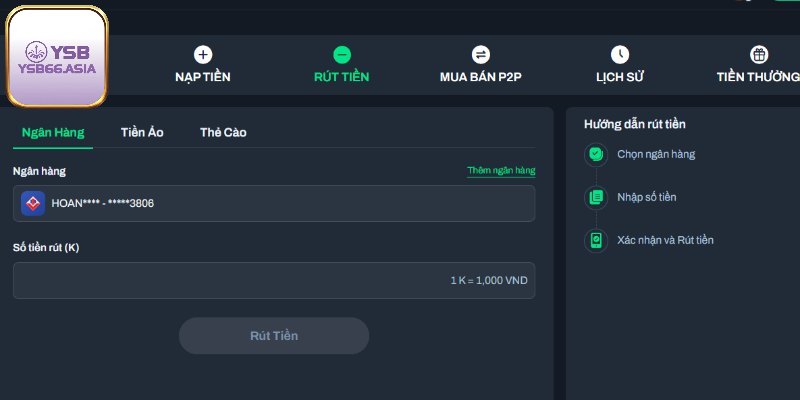The height and width of the screenshot is (400, 800).
Task: Click the icon next to Xác nhận và Rút tiền
Action: (596, 240)
